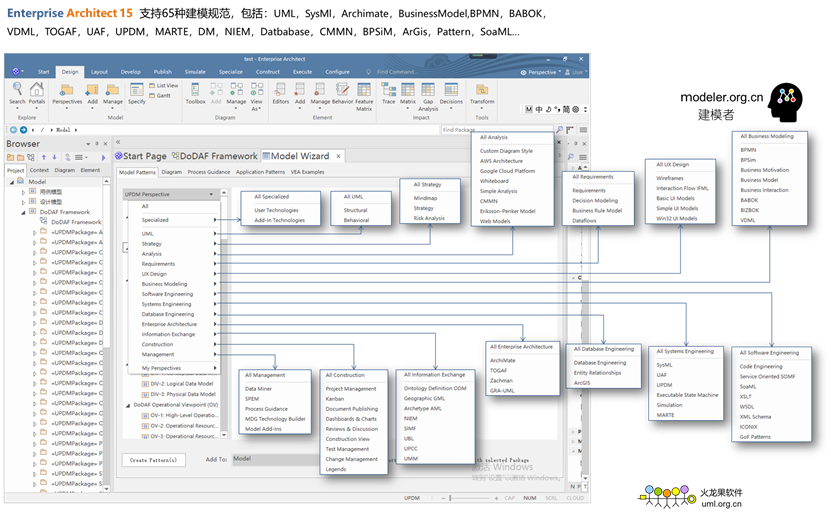Screen dimensions: 831x514
Task: Open the Configure ribbon tab
Action: point(338,72)
